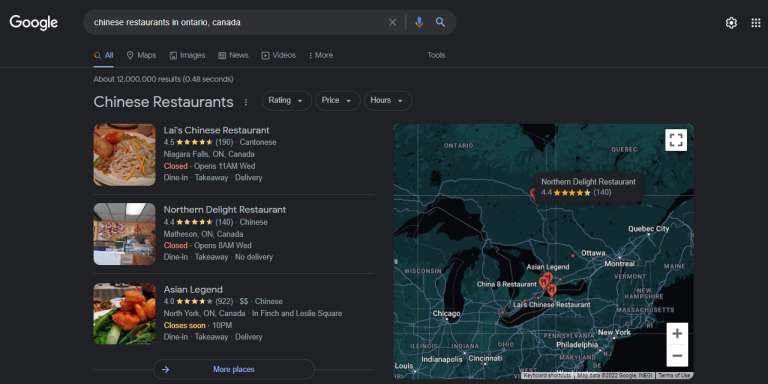
Task: Click the Google logo
Action: (x=33, y=23)
